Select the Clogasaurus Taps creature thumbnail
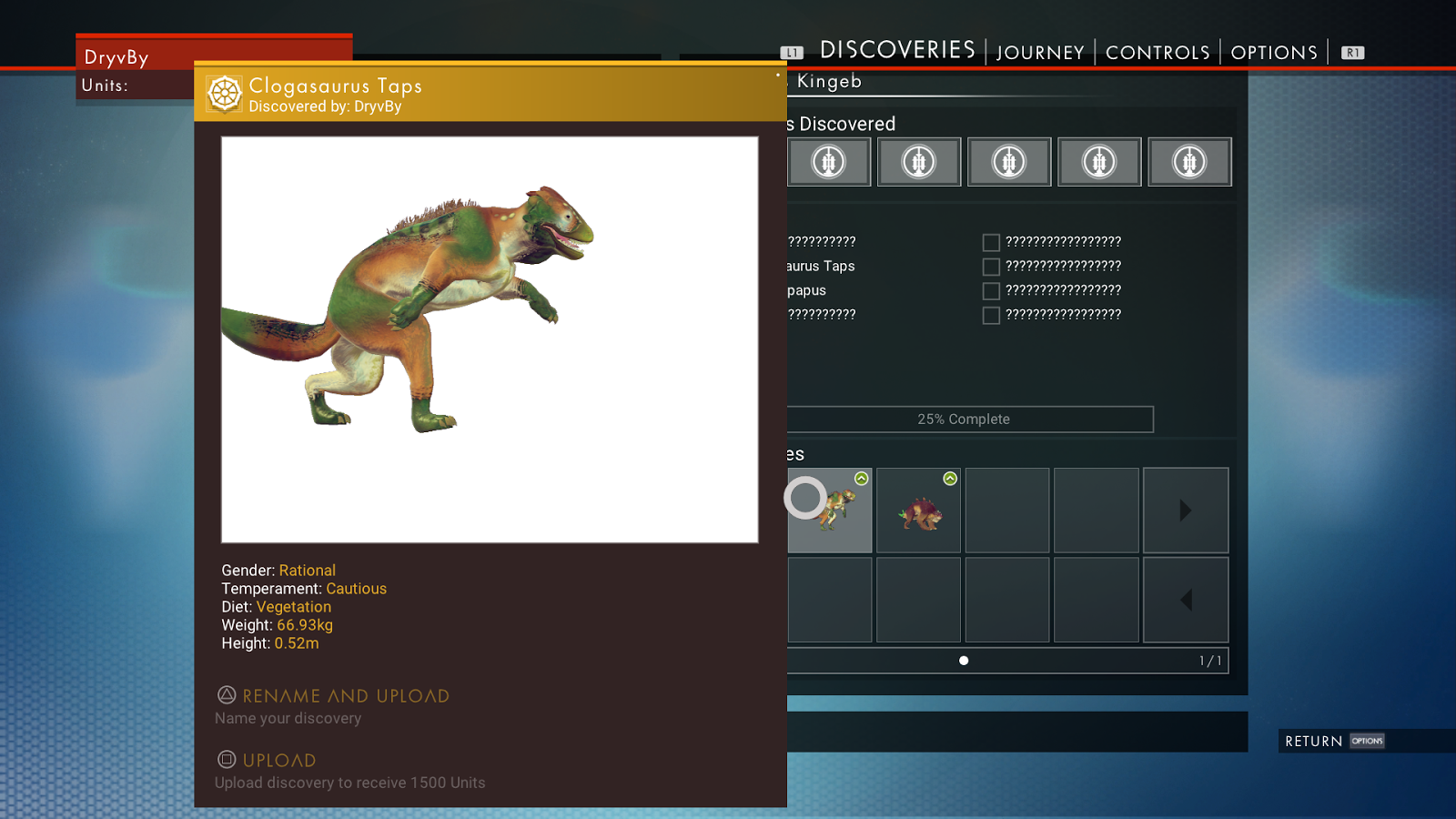Screen dimensions: 1456x819 [830, 511]
